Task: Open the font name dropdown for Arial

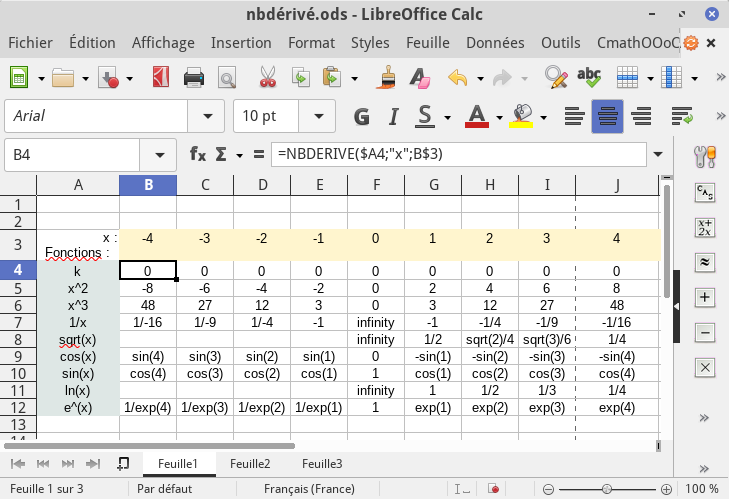Action: tap(206, 116)
